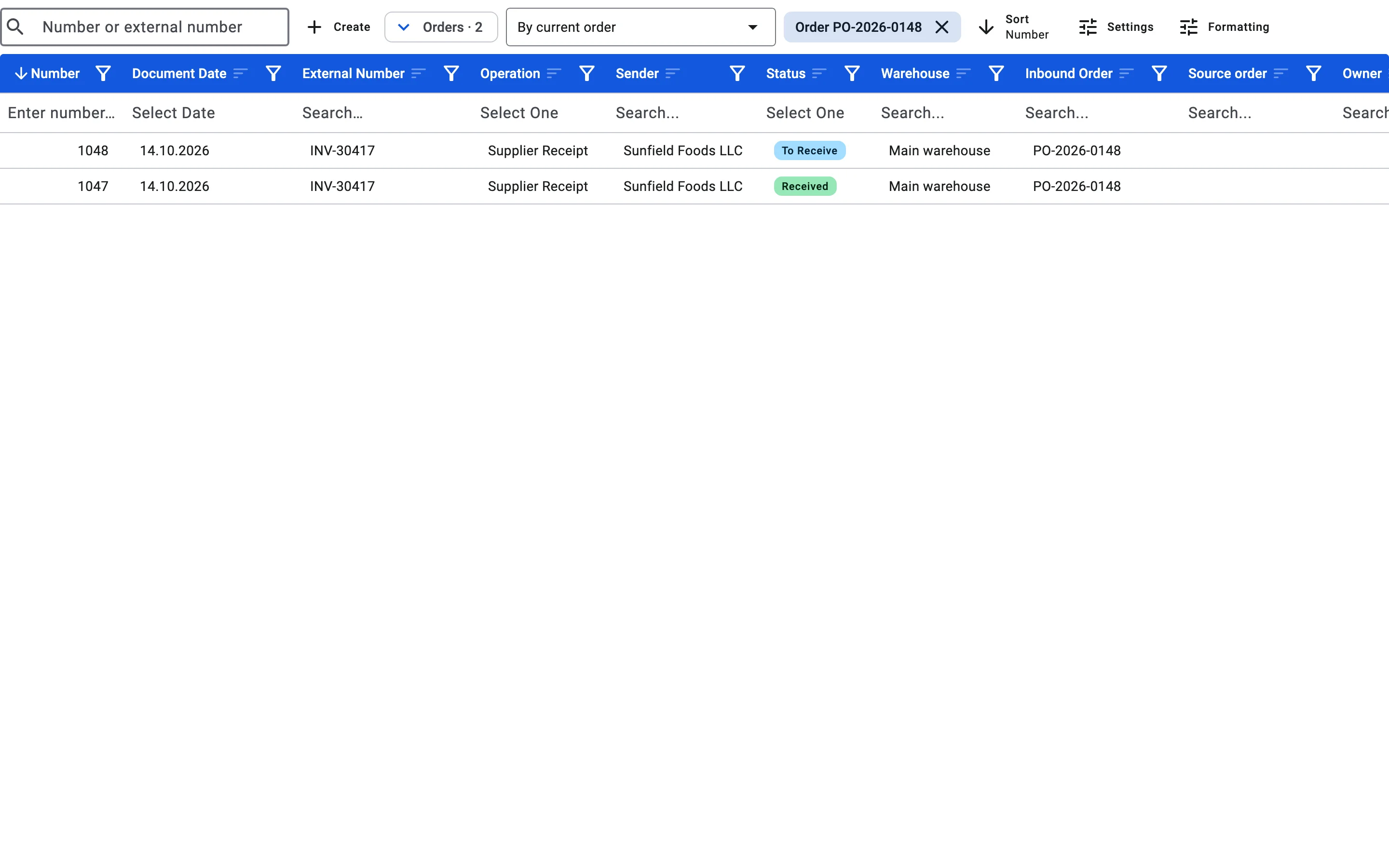Click sort lines icon beside Source order
Viewport: 1389px width, 868px height.
point(1280,73)
